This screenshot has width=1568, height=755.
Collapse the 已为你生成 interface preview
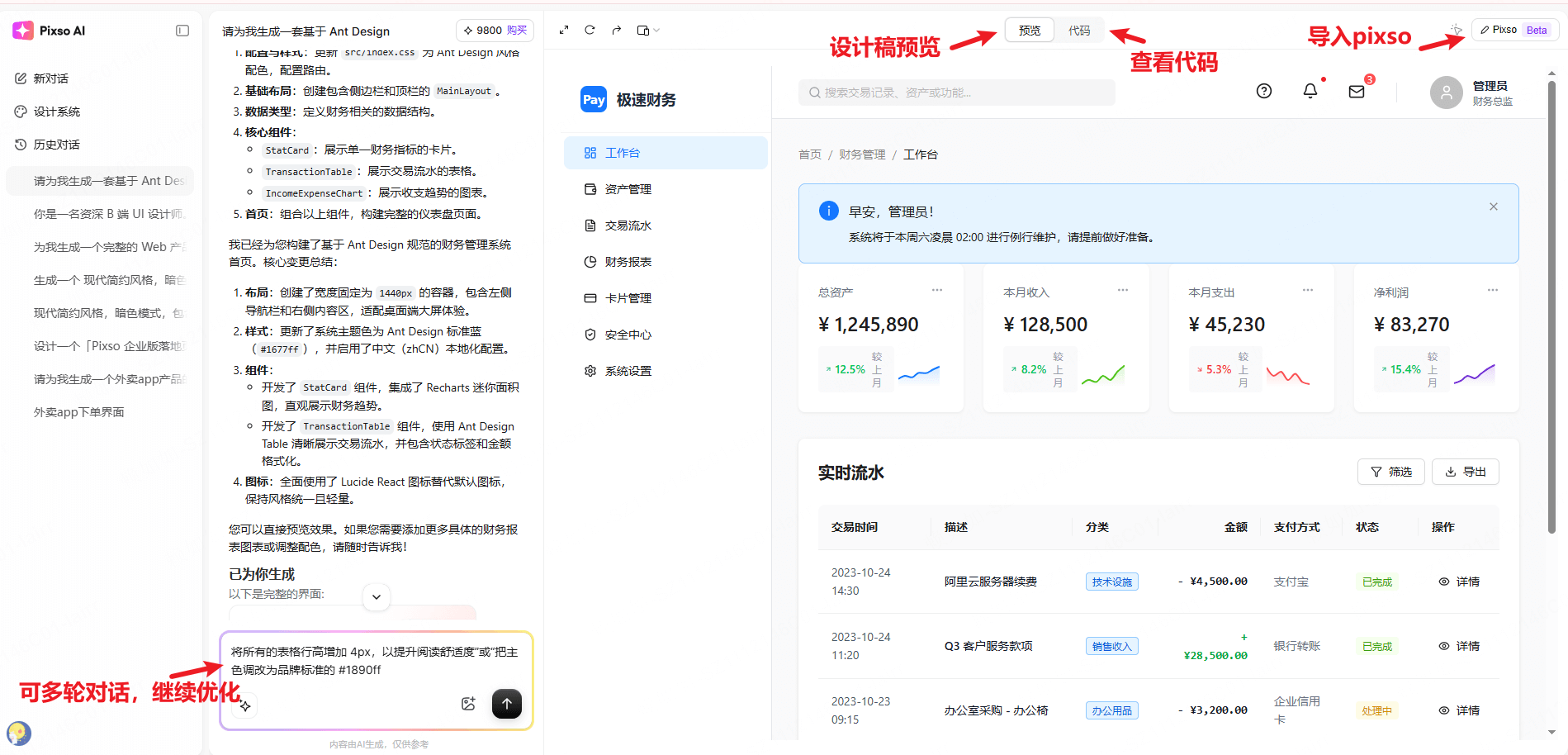[x=376, y=596]
